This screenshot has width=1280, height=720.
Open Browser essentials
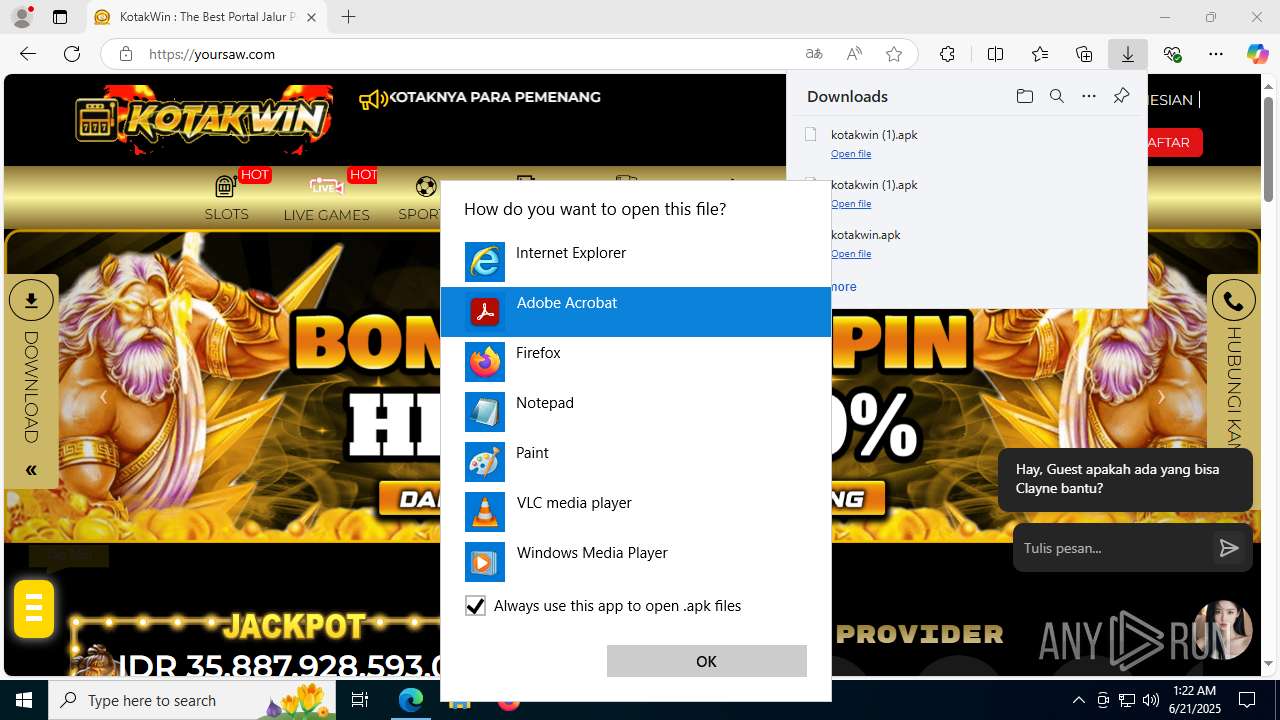[x=1172, y=54]
